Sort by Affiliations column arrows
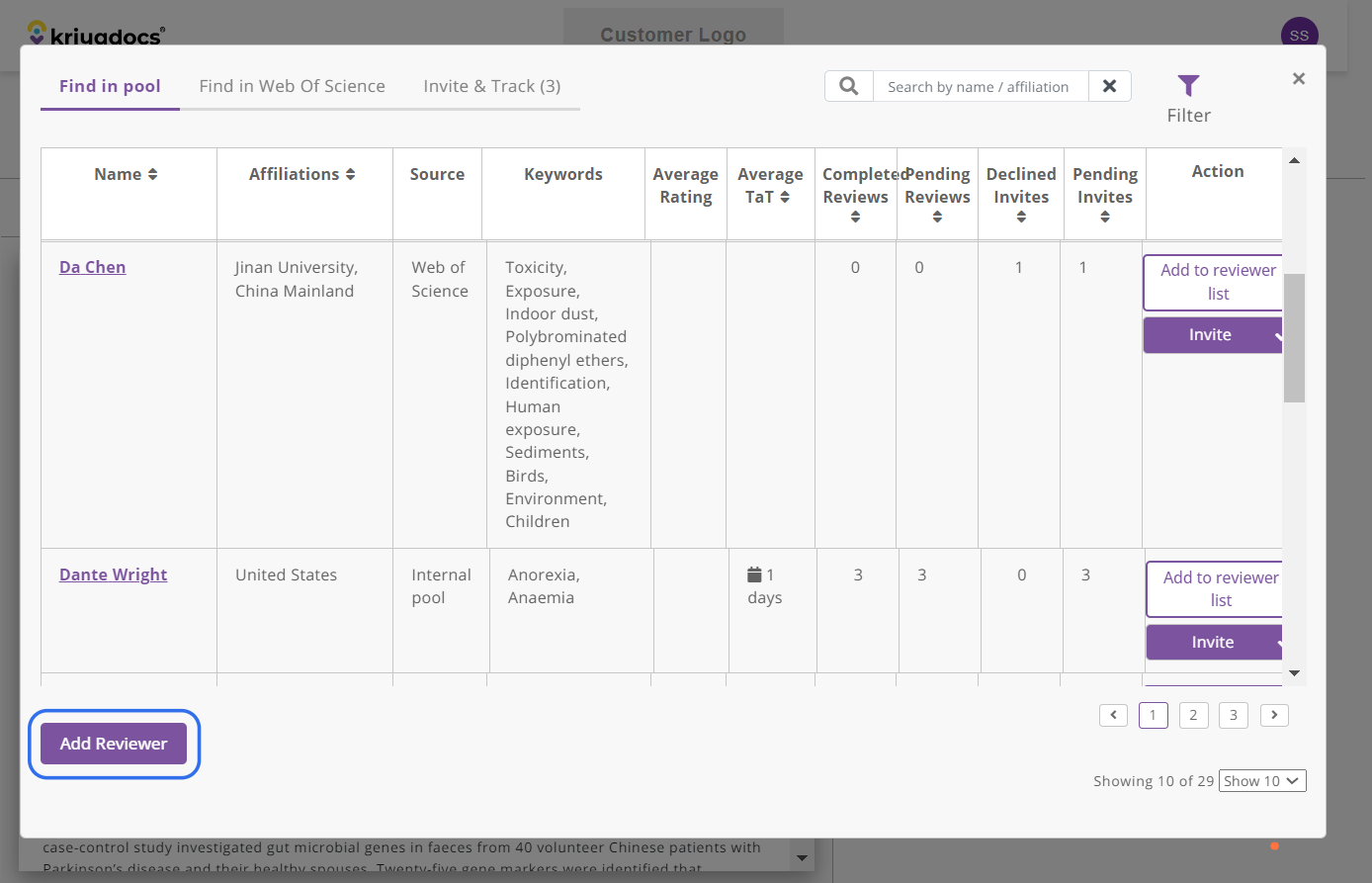Viewport: 1372px width, 883px height. 350,174
